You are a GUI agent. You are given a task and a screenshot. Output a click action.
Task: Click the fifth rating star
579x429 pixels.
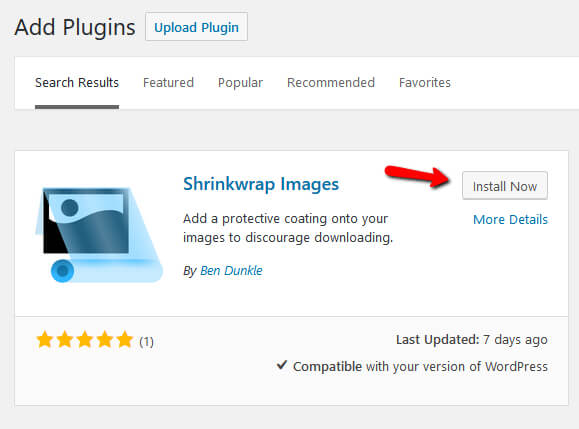(125, 340)
